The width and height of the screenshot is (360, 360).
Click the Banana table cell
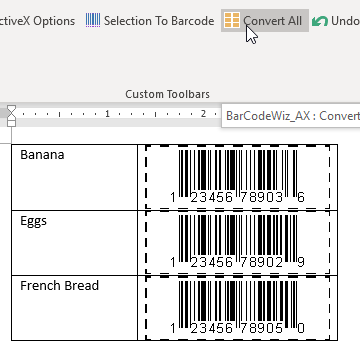pos(75,177)
